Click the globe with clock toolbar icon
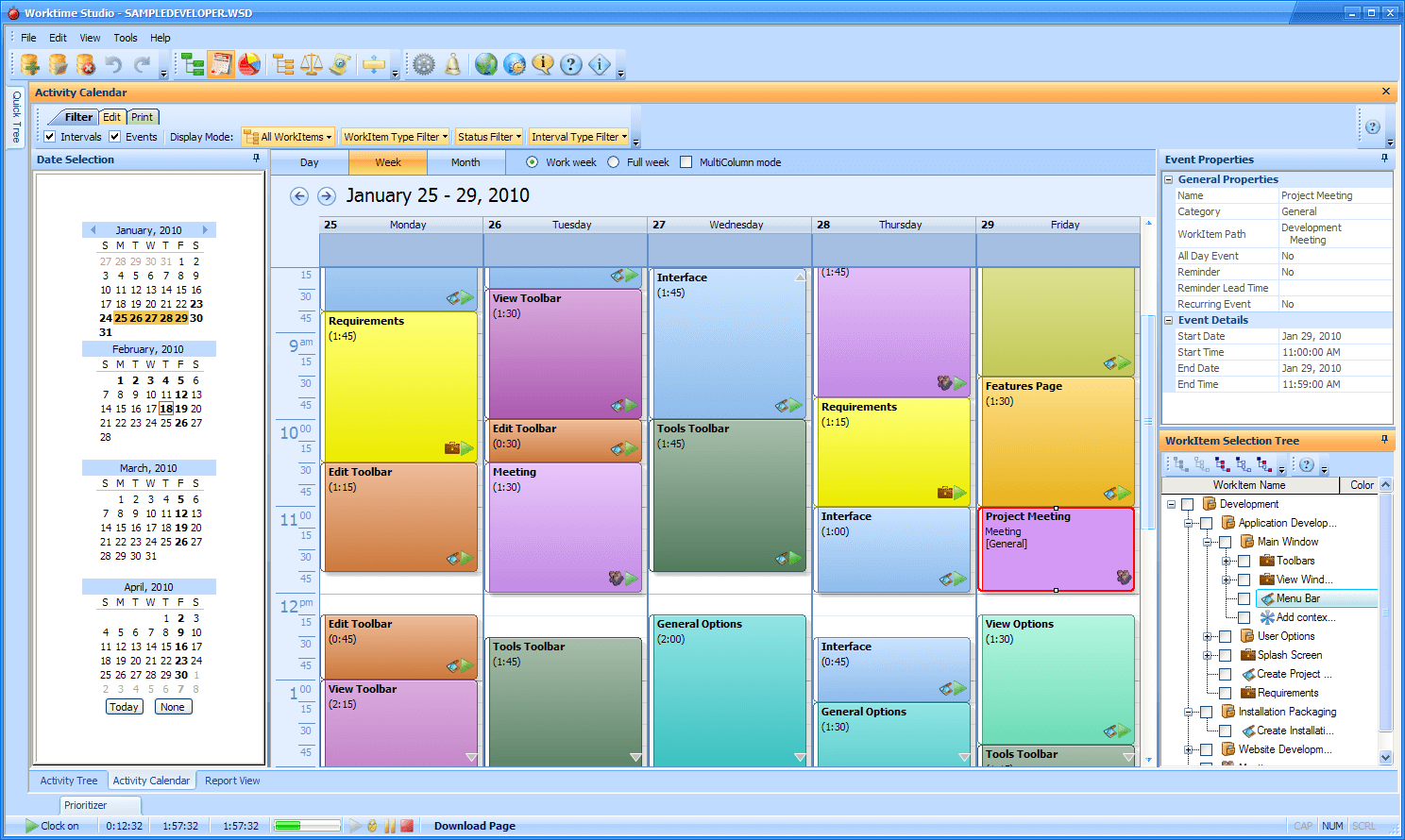The height and width of the screenshot is (840, 1405). 516,64
